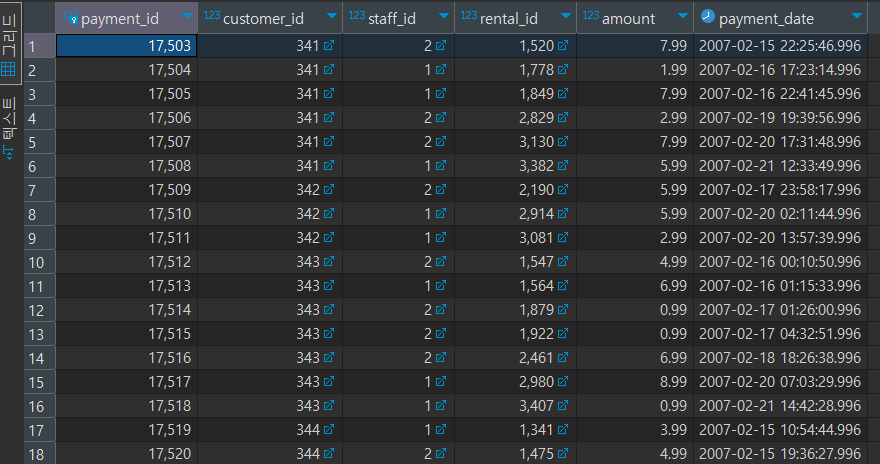The height and width of the screenshot is (464, 880).
Task: Switch to the text view tab
Action: click(10, 128)
